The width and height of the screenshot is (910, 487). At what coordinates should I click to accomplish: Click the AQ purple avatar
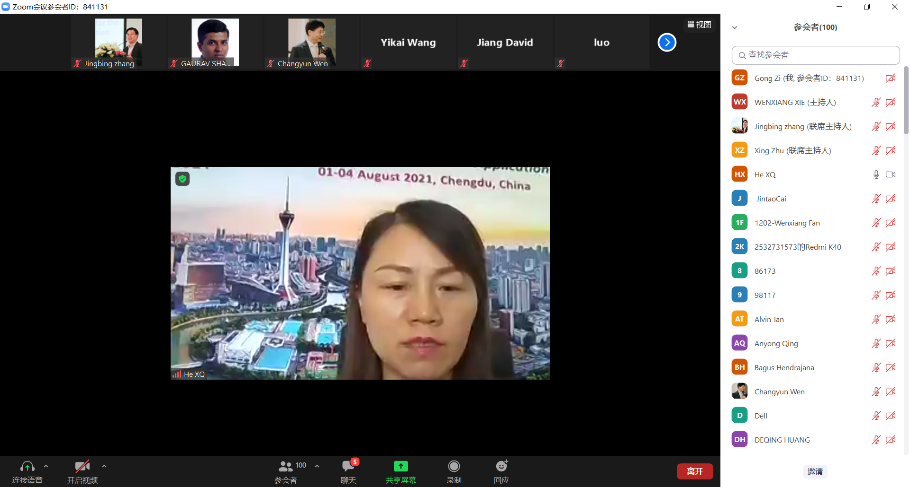point(739,343)
